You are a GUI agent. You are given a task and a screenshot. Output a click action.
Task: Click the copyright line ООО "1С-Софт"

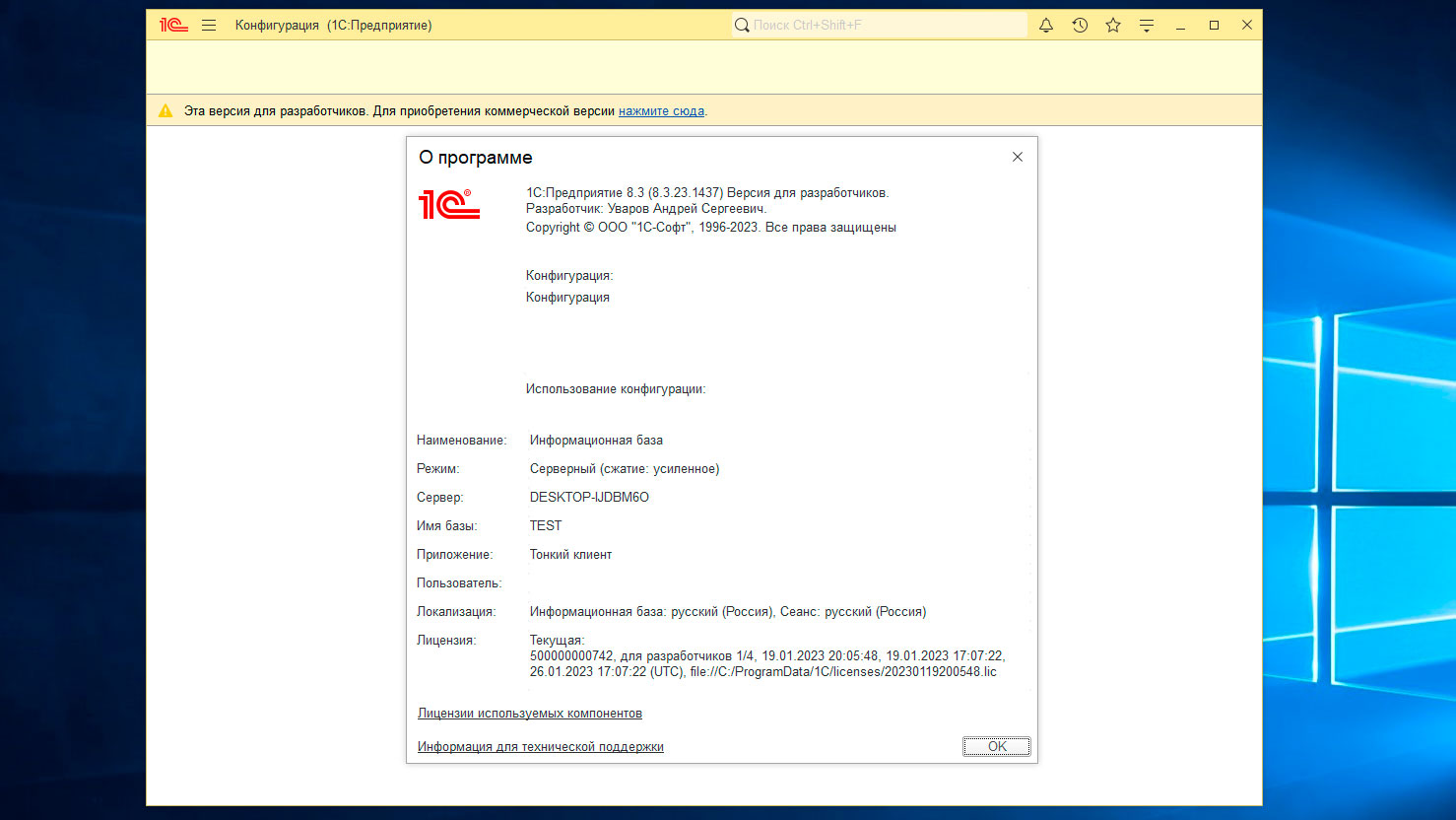tap(711, 227)
